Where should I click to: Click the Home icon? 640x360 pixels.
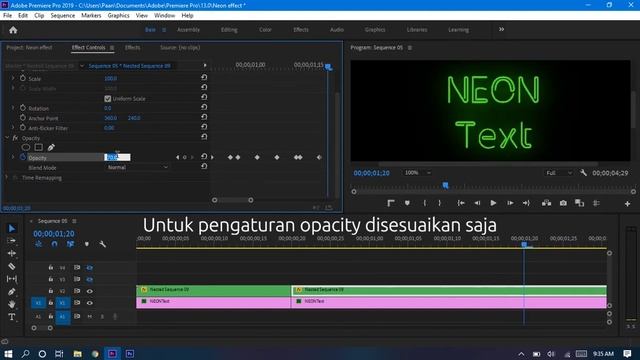[13, 30]
